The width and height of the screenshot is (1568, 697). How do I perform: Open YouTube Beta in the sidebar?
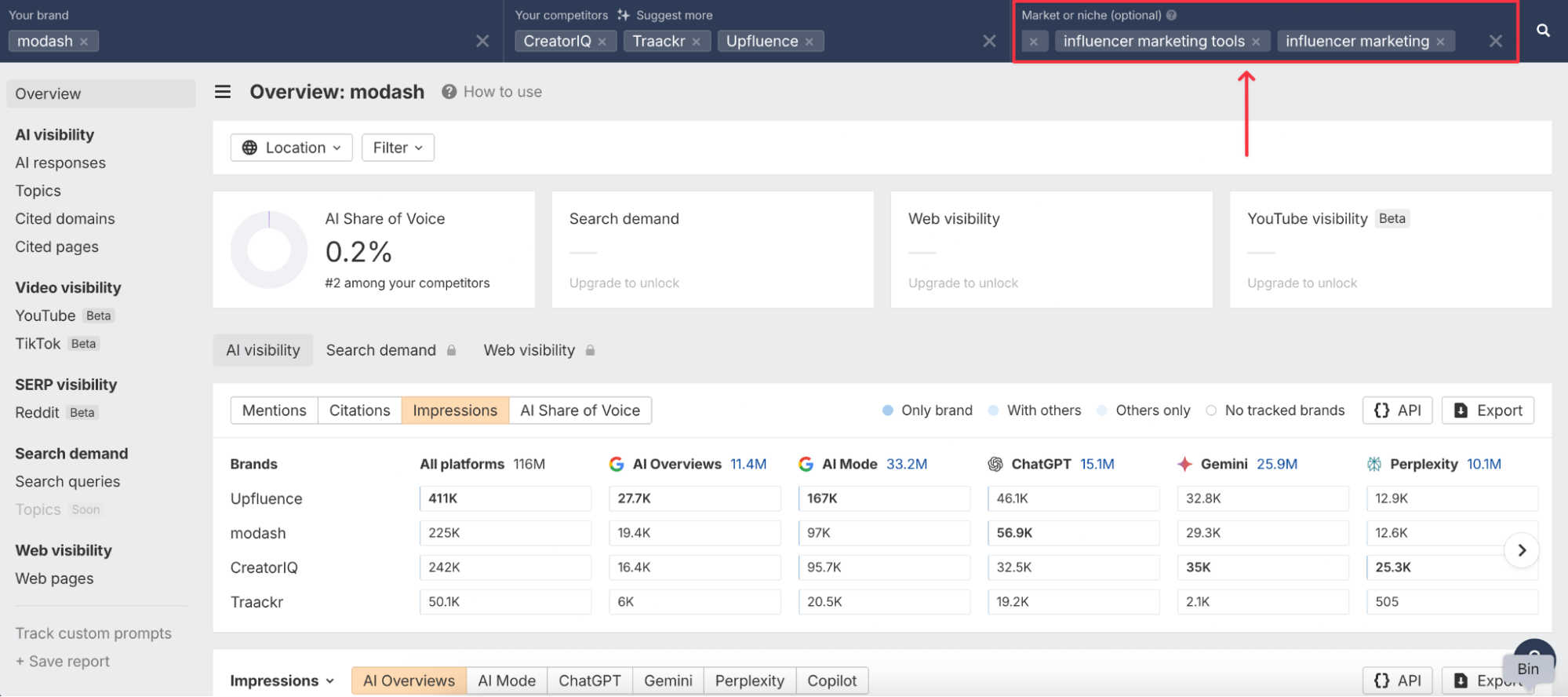[65, 316]
